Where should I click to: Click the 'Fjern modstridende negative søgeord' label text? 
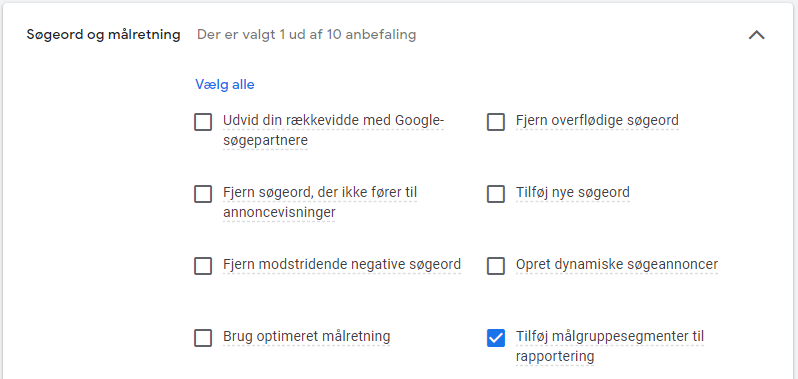click(342, 265)
